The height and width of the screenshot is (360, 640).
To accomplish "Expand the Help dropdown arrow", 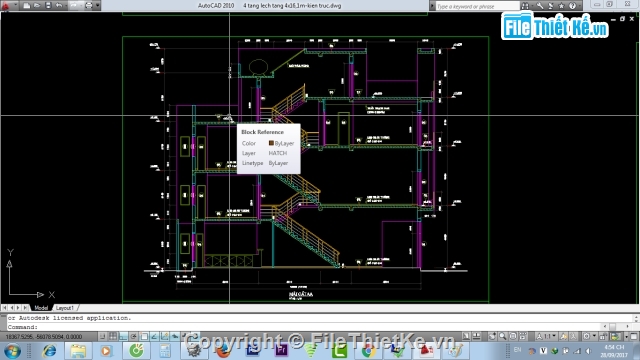I will point(580,6).
